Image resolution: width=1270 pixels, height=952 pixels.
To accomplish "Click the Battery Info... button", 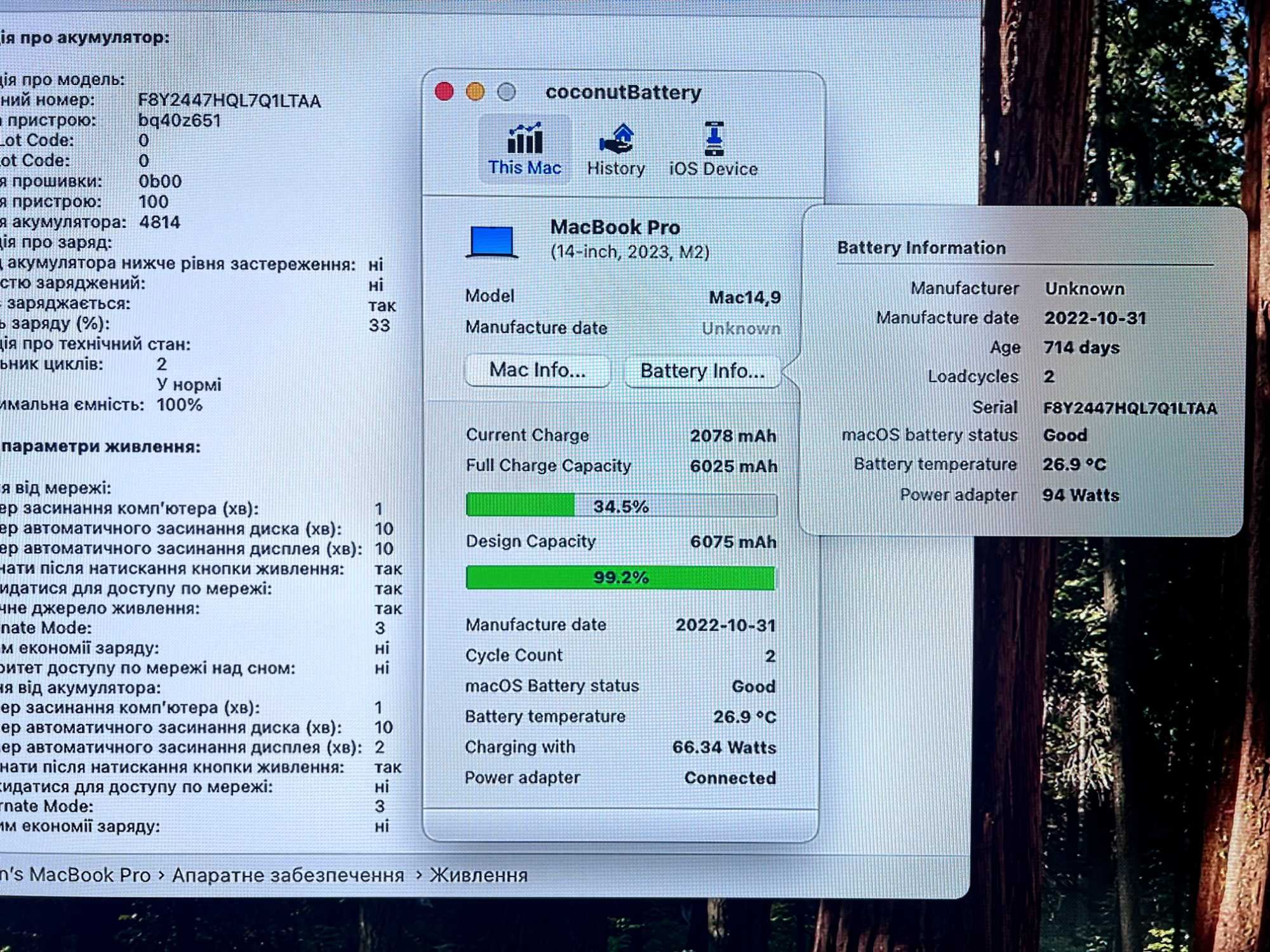I will (702, 371).
